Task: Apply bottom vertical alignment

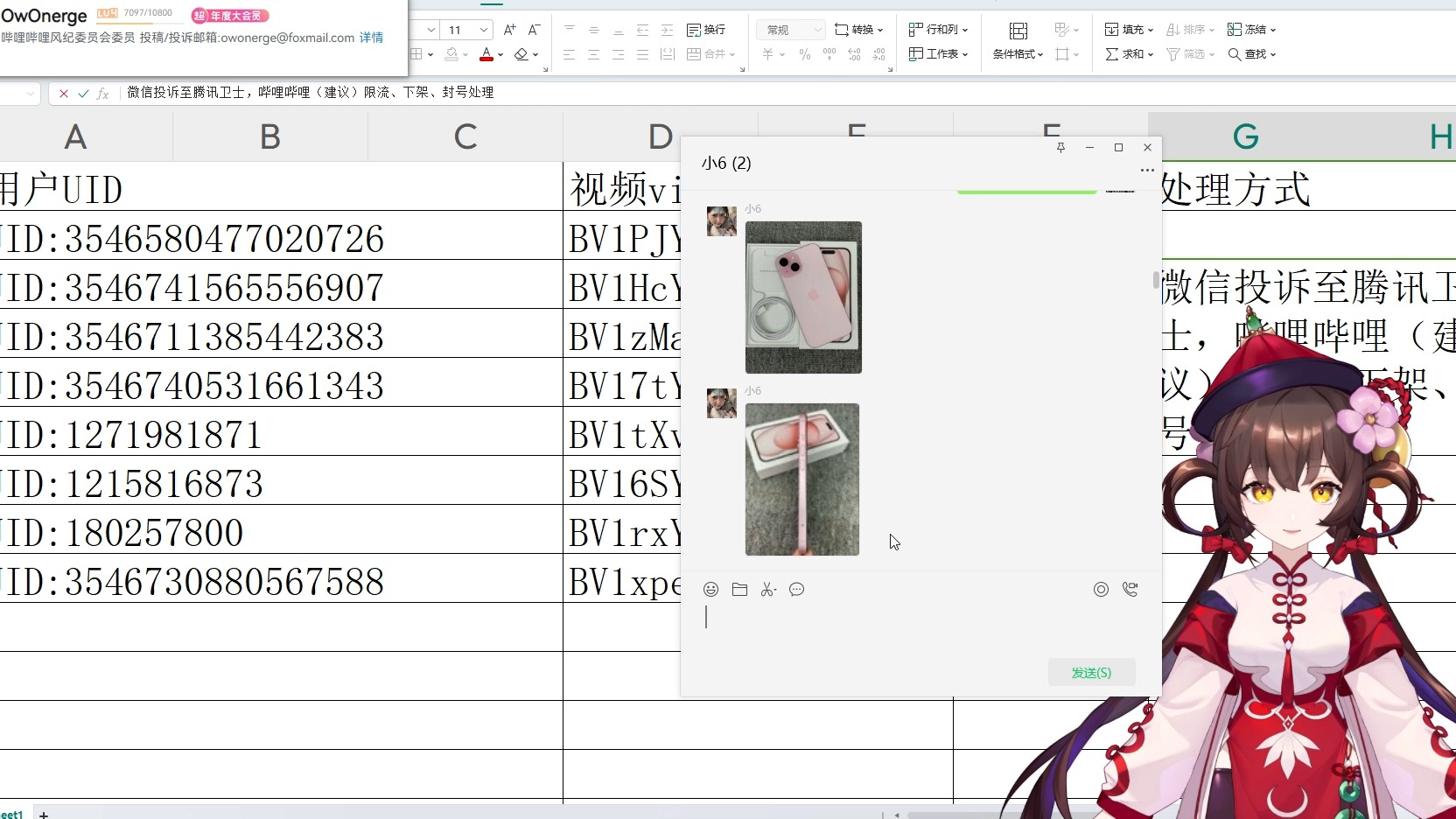Action: point(619,30)
